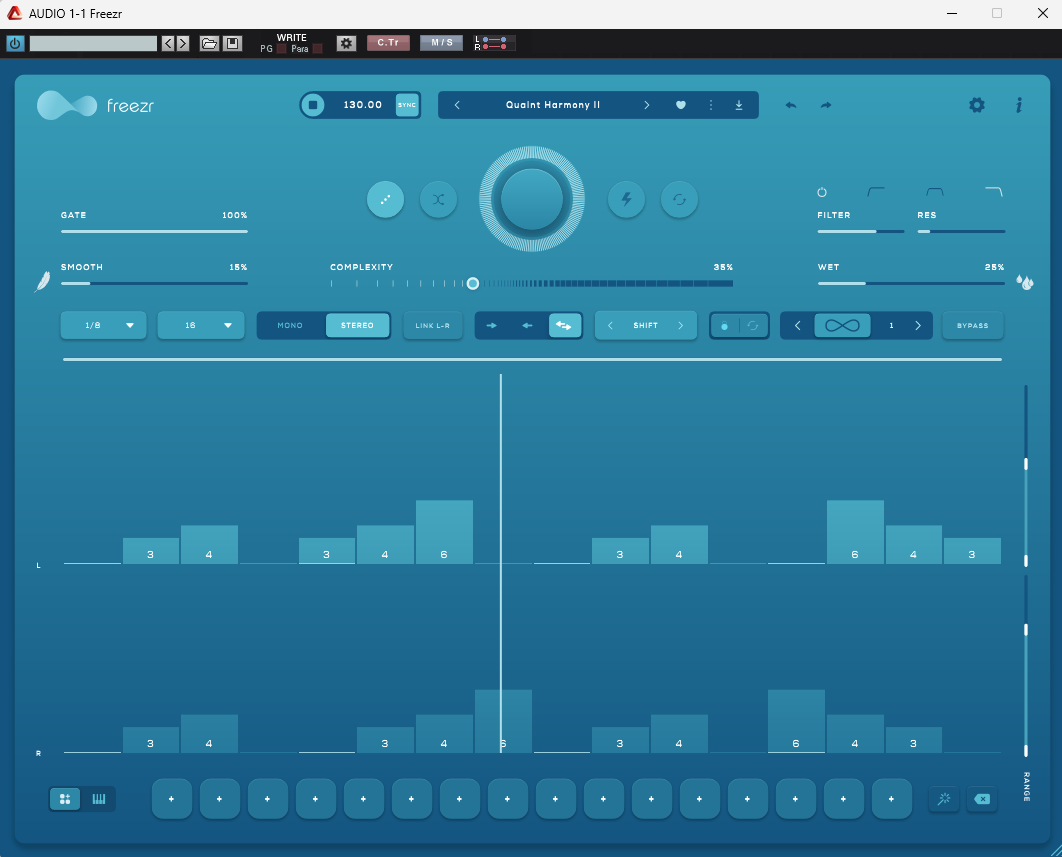Open the Quaint Harmony II preset browser

[x=553, y=105]
